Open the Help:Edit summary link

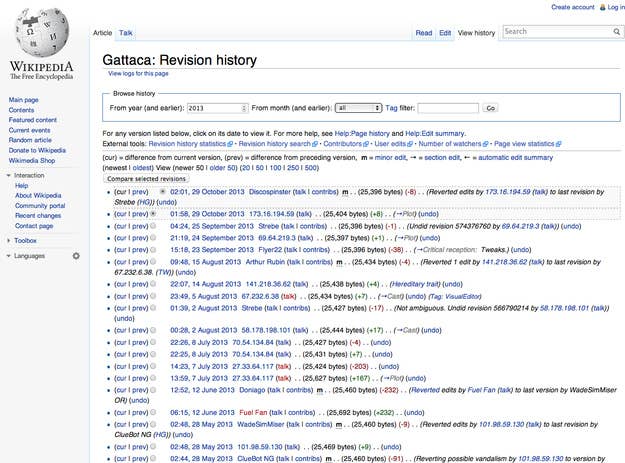434,133
